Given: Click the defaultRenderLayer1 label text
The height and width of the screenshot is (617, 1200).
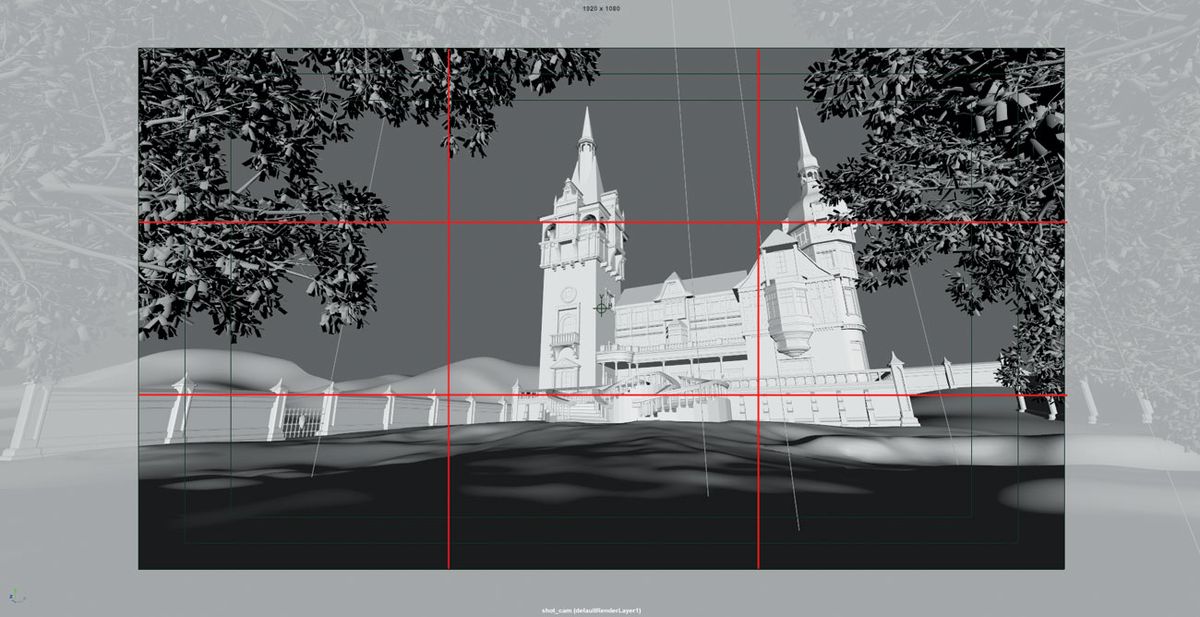Looking at the screenshot, I should 610,608.
